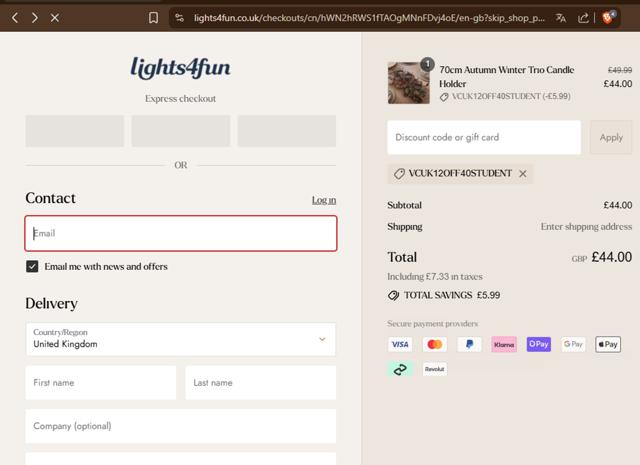The image size is (640, 465).
Task: Remove VCUK12OFF40STUDENT code with X
Action: coord(523,174)
